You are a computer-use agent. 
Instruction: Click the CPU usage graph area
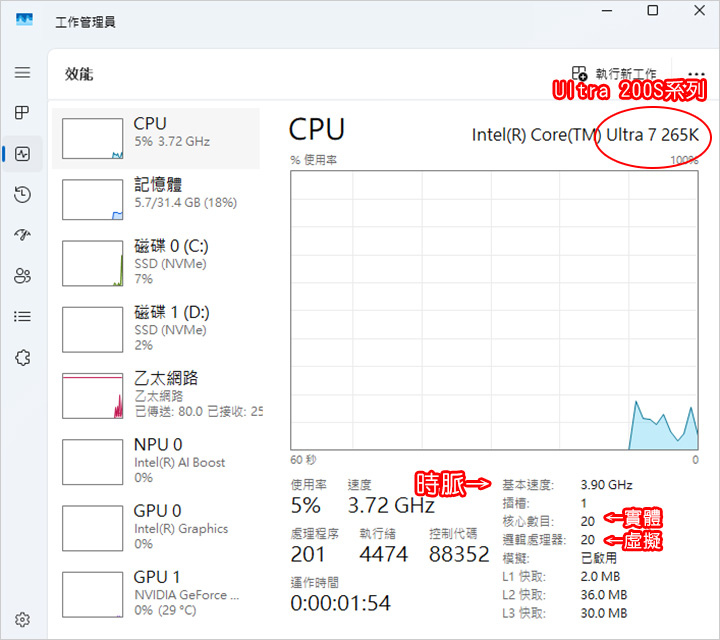[x=494, y=310]
